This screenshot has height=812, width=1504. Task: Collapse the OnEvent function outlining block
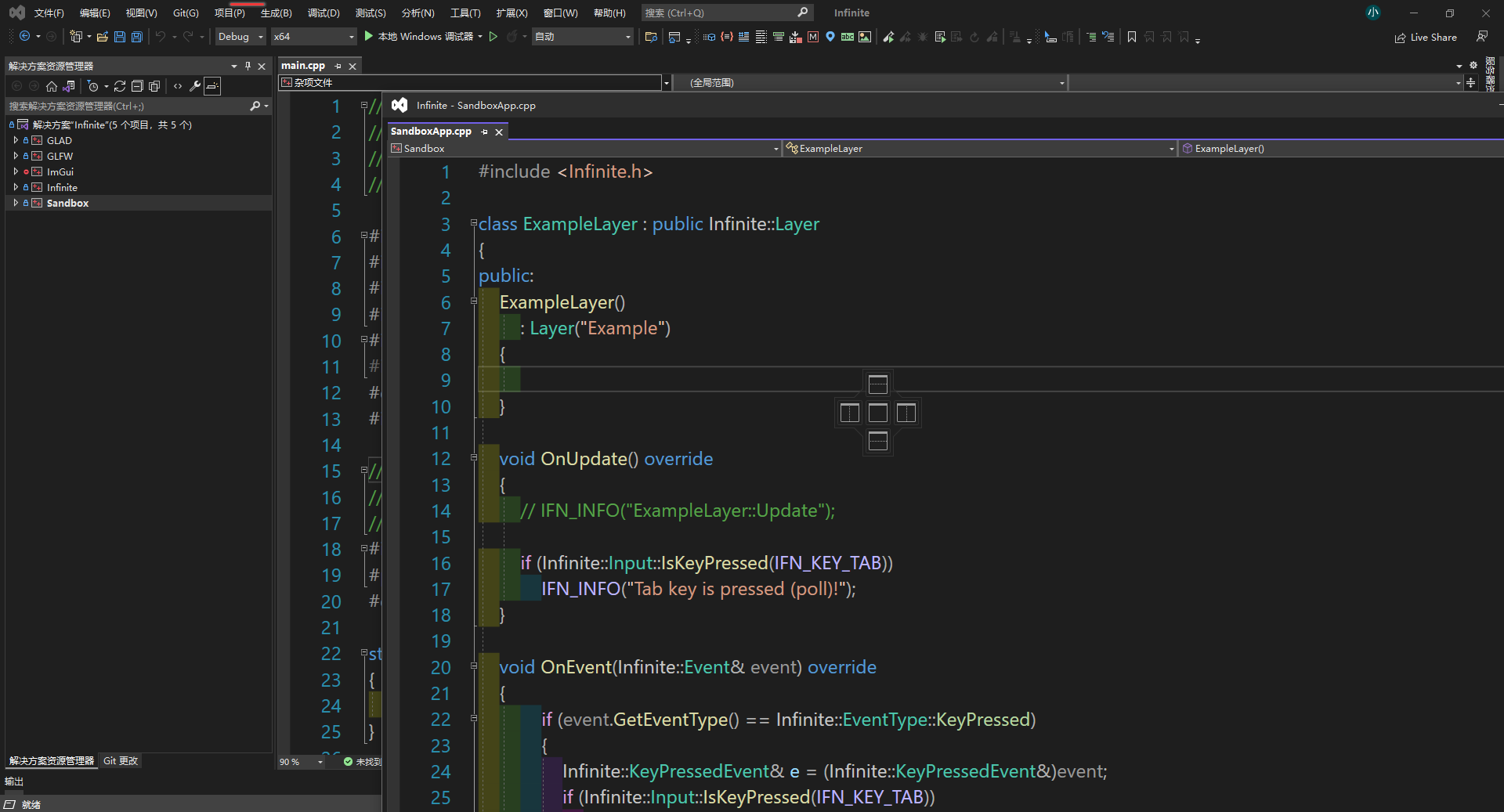(x=473, y=666)
